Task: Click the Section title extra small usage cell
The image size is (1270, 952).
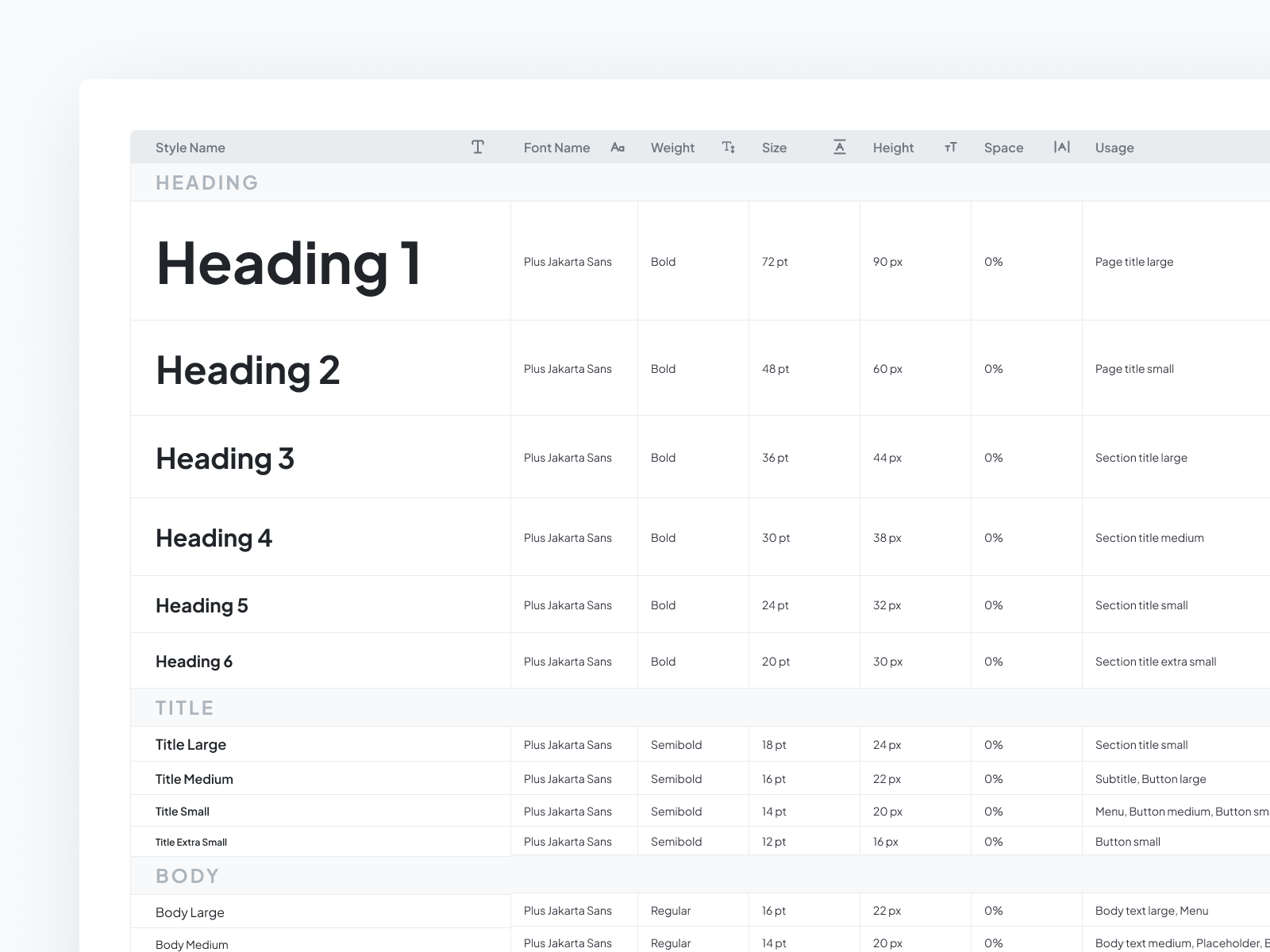Action: click(1156, 662)
